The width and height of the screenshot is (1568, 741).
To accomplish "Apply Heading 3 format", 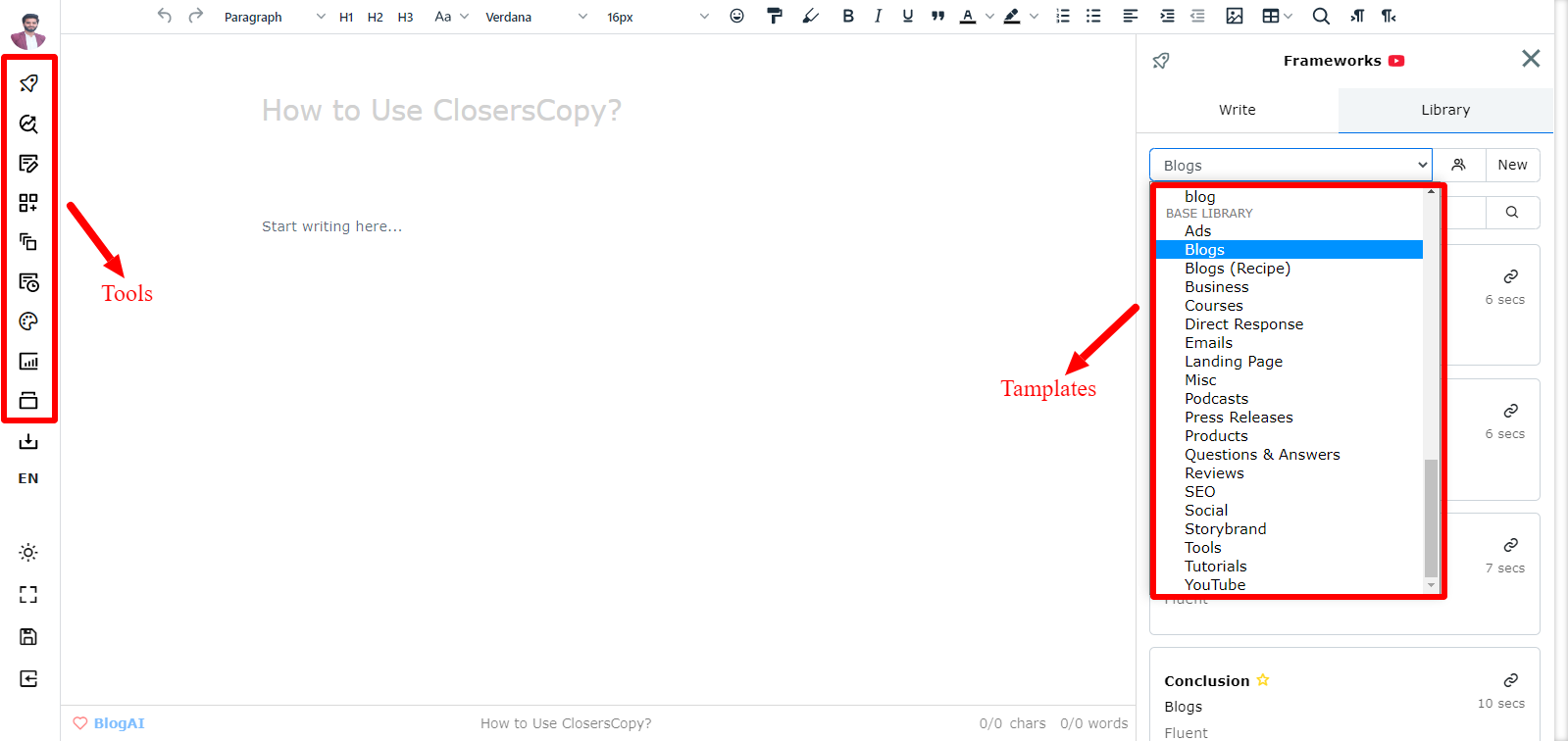I will click(x=405, y=17).
